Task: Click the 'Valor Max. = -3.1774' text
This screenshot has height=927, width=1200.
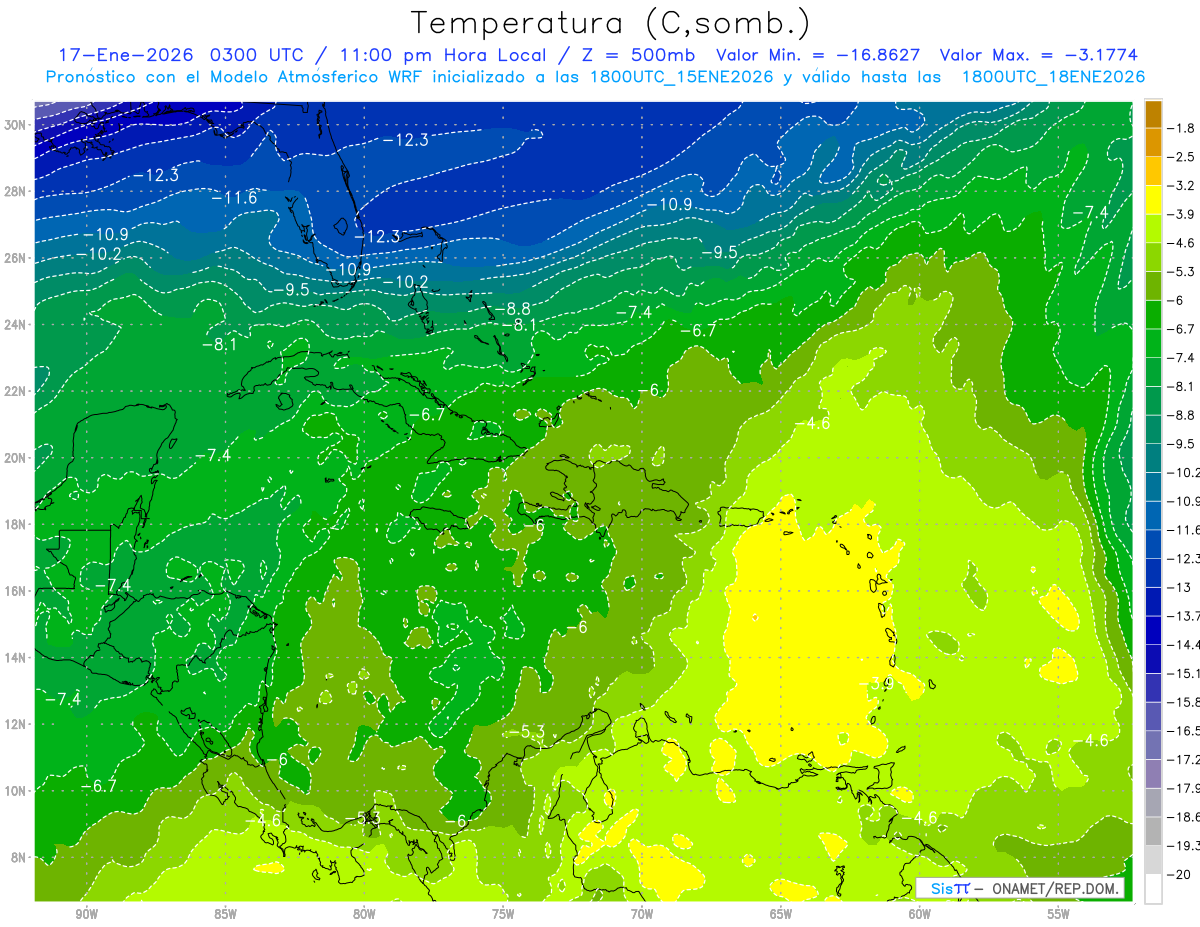Action: point(1039,55)
